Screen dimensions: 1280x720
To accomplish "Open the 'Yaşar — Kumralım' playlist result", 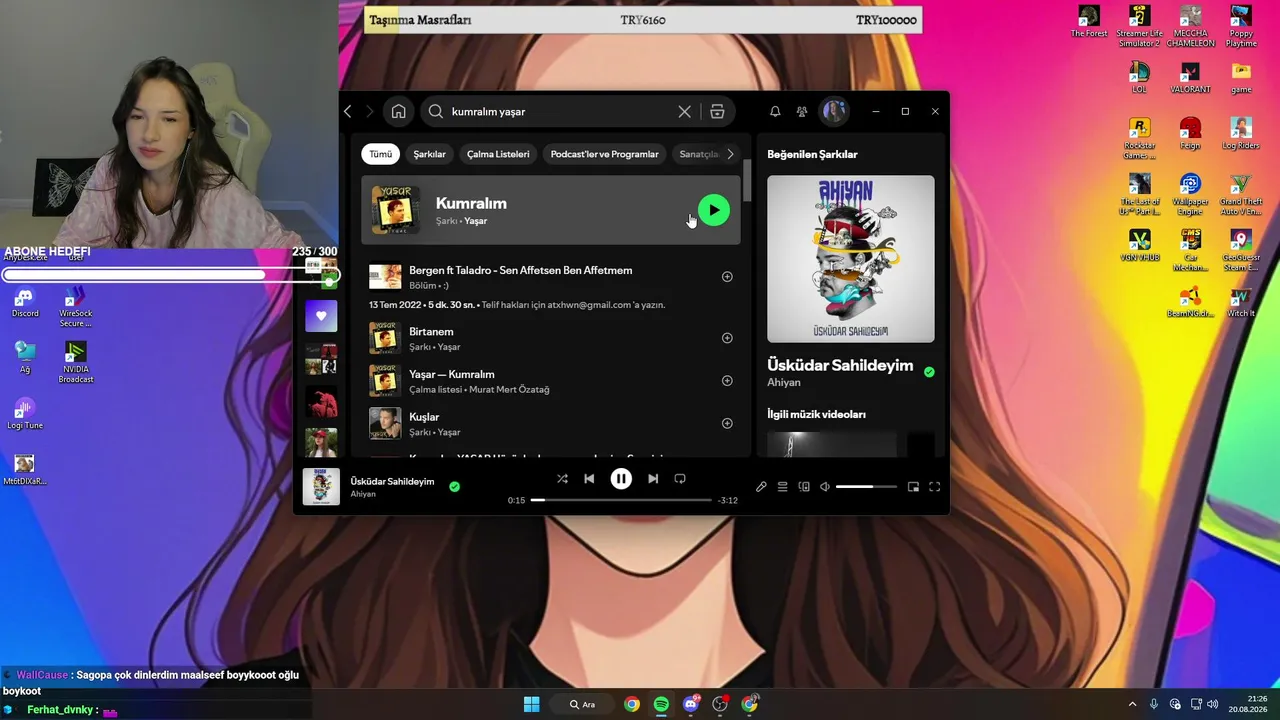I will tap(452, 374).
